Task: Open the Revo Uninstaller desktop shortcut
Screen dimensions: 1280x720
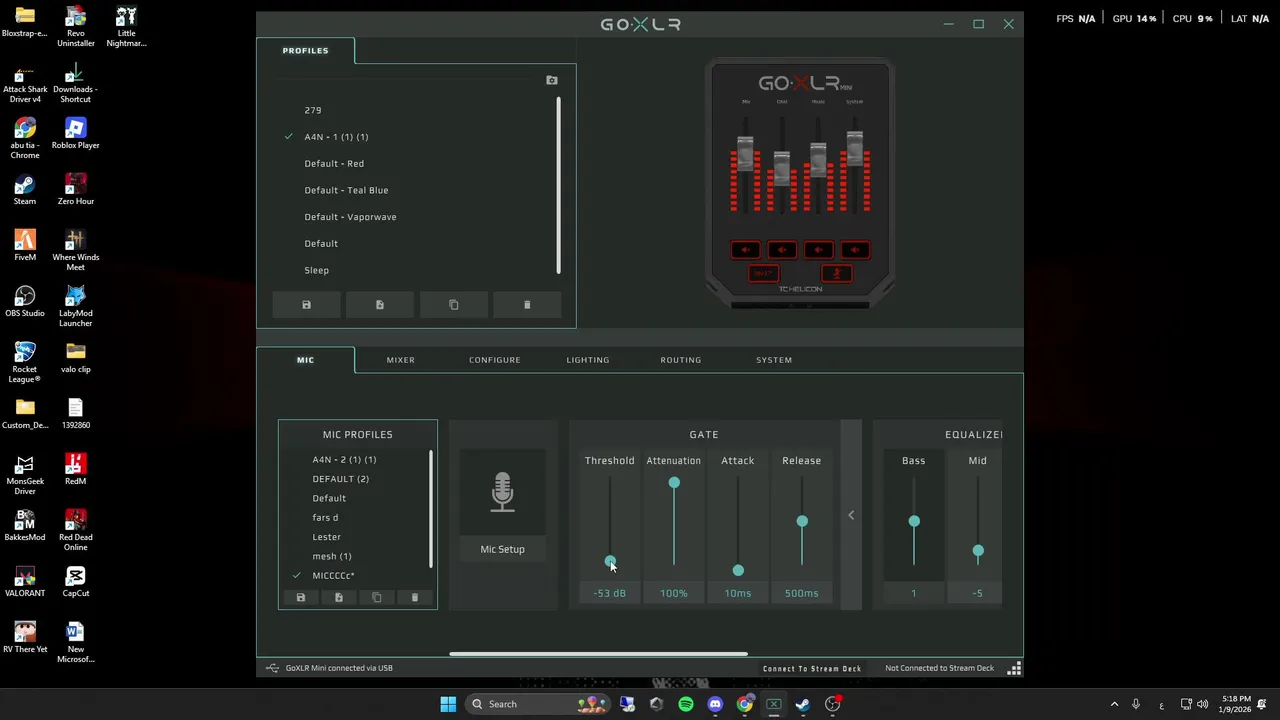Action: coord(76,26)
